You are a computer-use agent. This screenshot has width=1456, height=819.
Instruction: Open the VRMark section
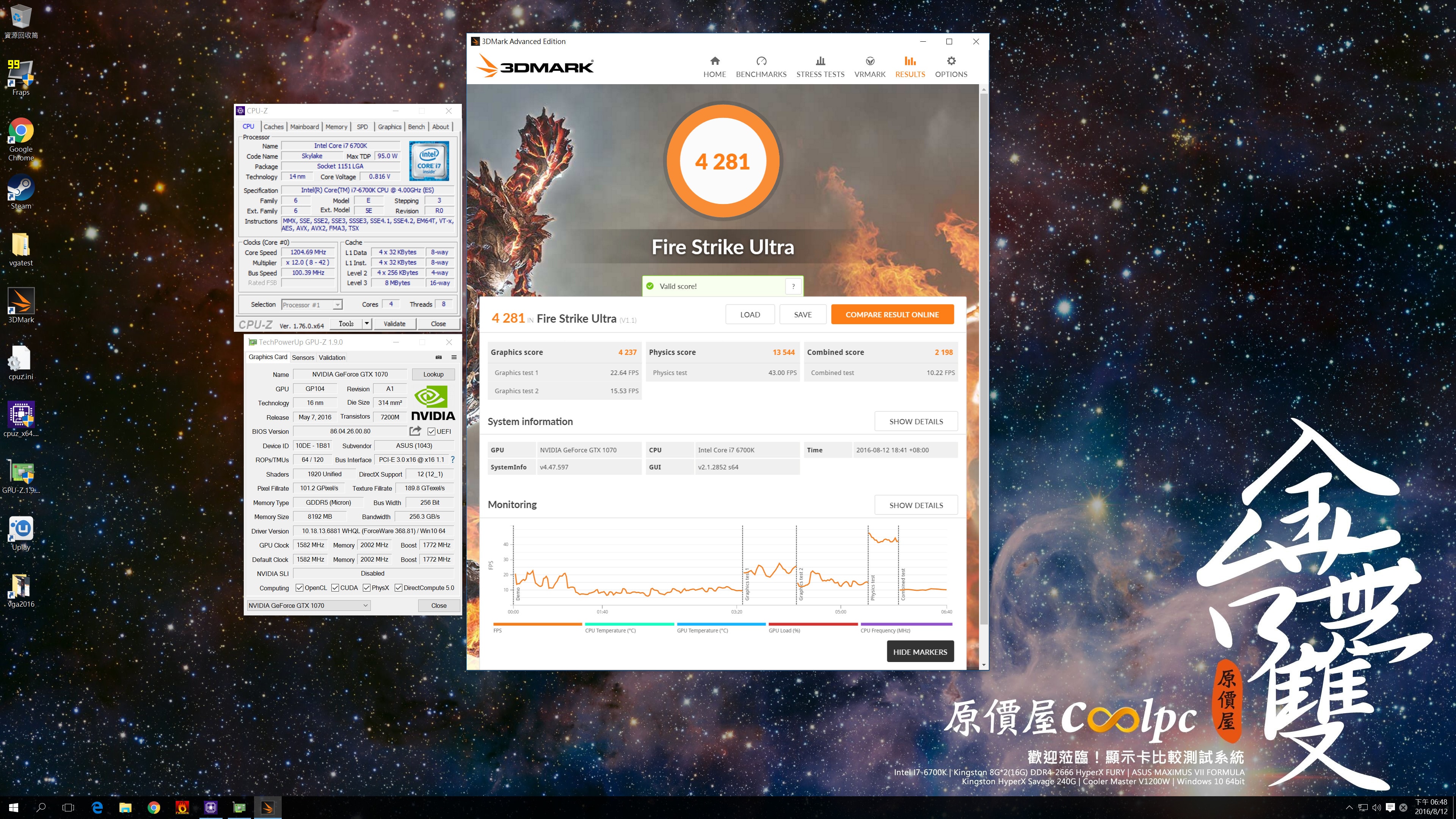870,67
